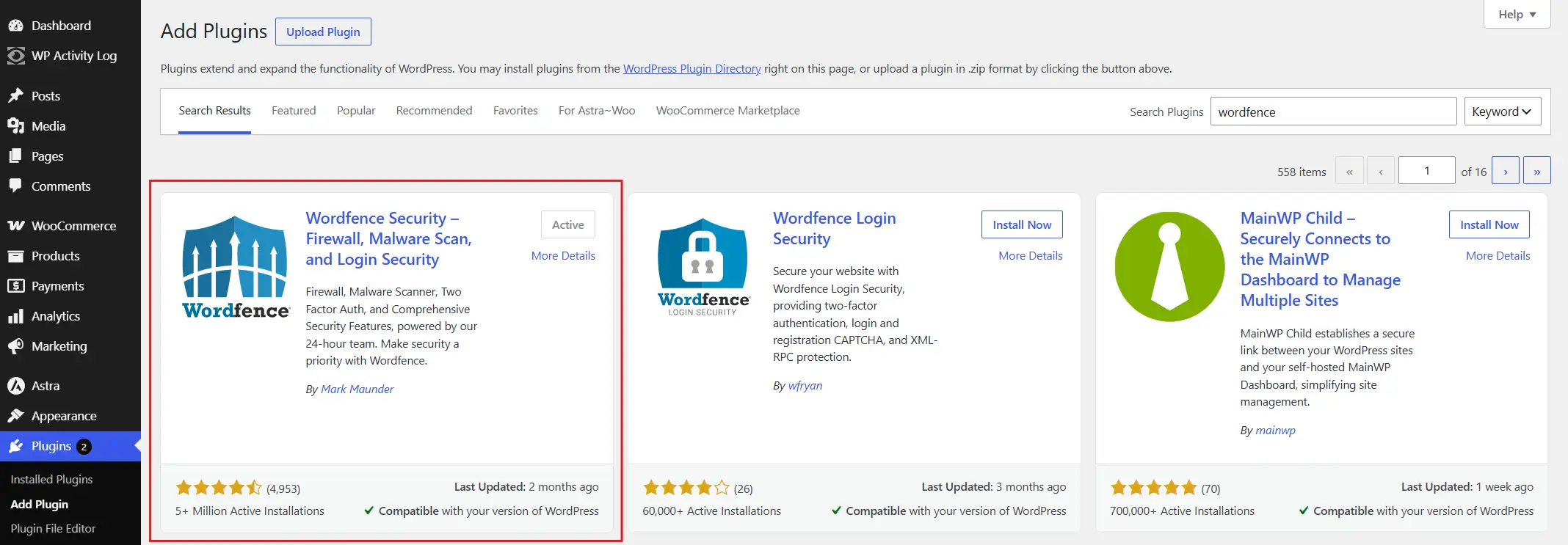Open author wfryan's link

tap(805, 386)
